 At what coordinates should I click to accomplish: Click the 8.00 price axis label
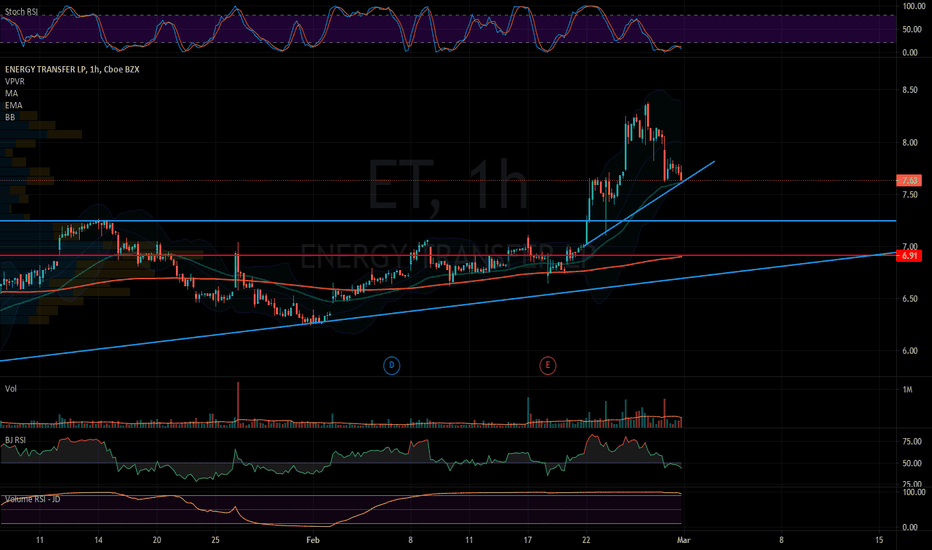coord(910,143)
